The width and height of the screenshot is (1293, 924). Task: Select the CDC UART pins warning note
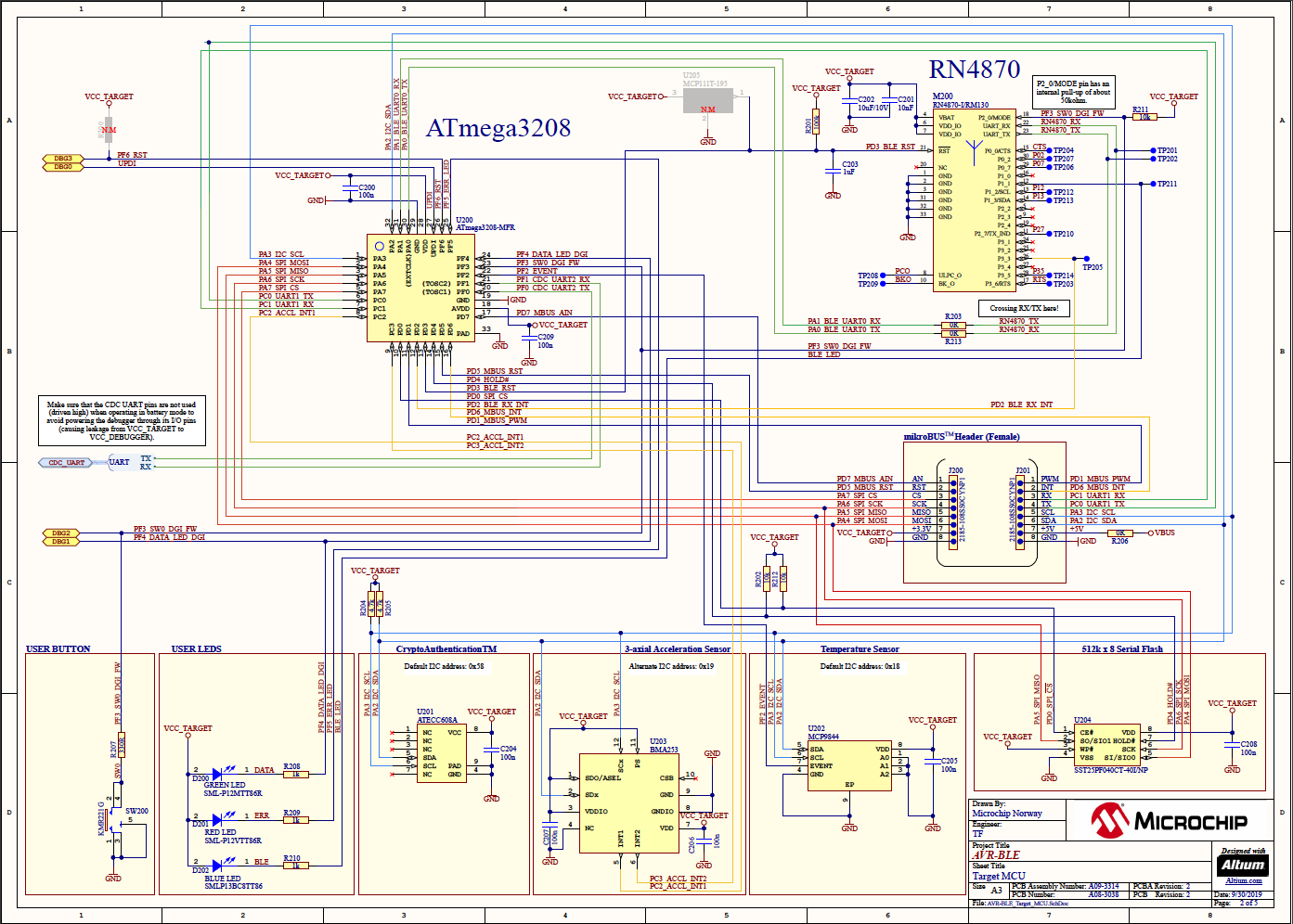(122, 420)
